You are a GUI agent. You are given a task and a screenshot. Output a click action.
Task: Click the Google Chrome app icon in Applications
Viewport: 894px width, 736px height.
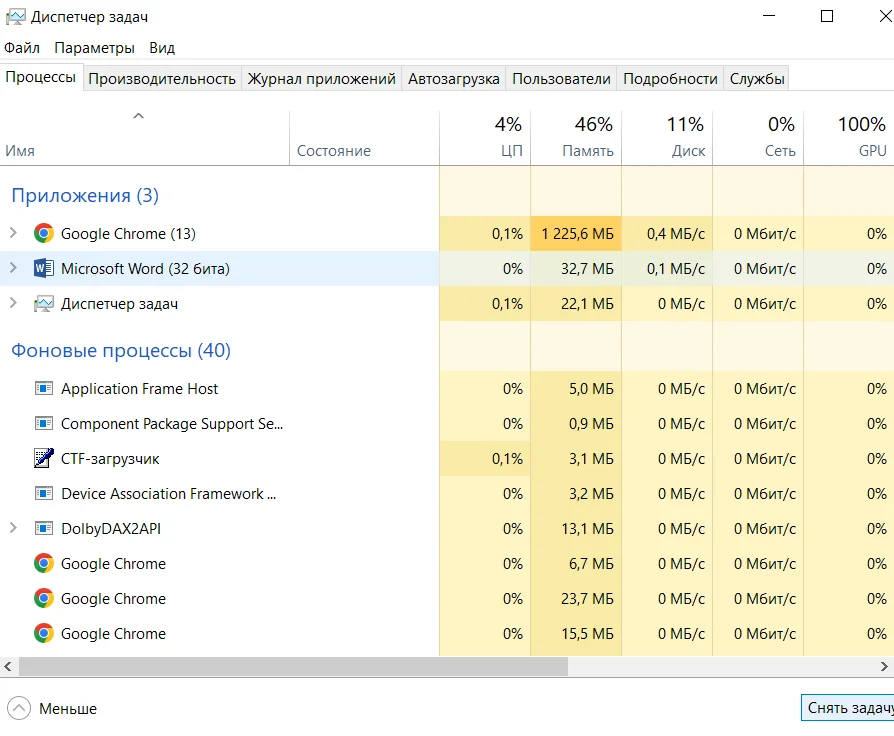click(x=43, y=234)
